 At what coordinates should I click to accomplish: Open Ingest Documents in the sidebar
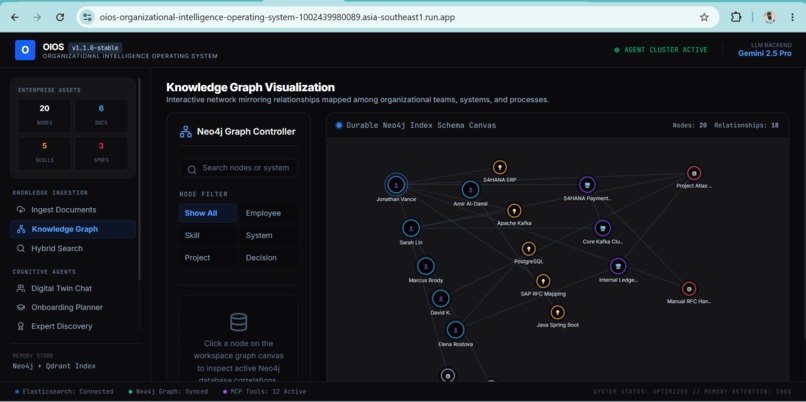point(72,210)
